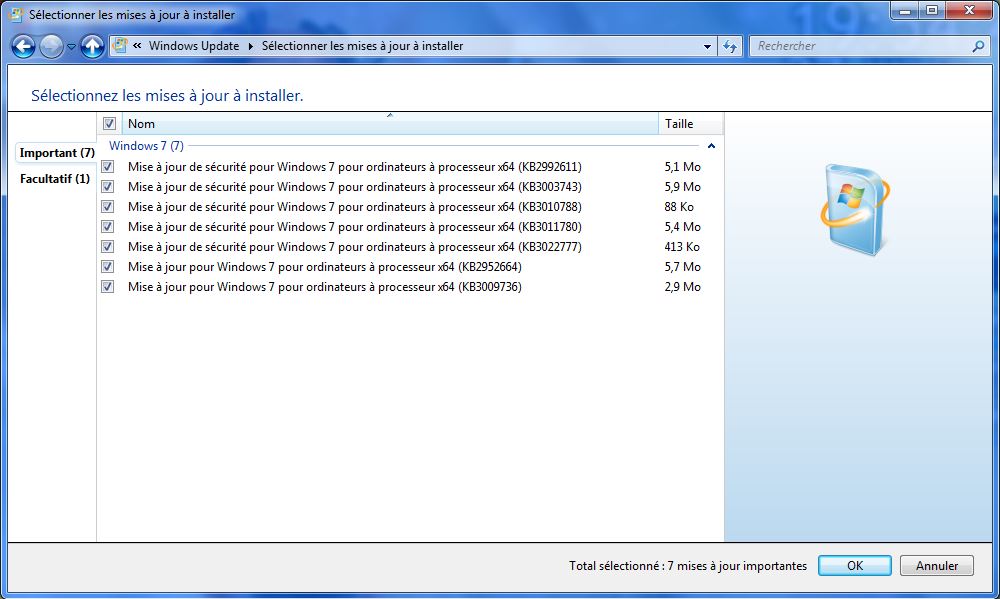
Task: Click the Windows Update box icon in details pane
Action: tap(855, 209)
